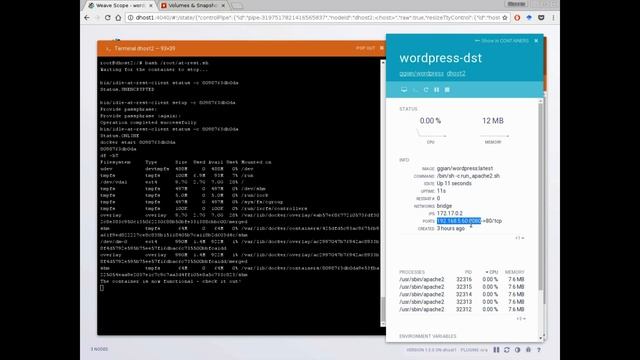The width and height of the screenshot is (640, 360).
Task: Click the address bar URL field
Action: (314, 18)
